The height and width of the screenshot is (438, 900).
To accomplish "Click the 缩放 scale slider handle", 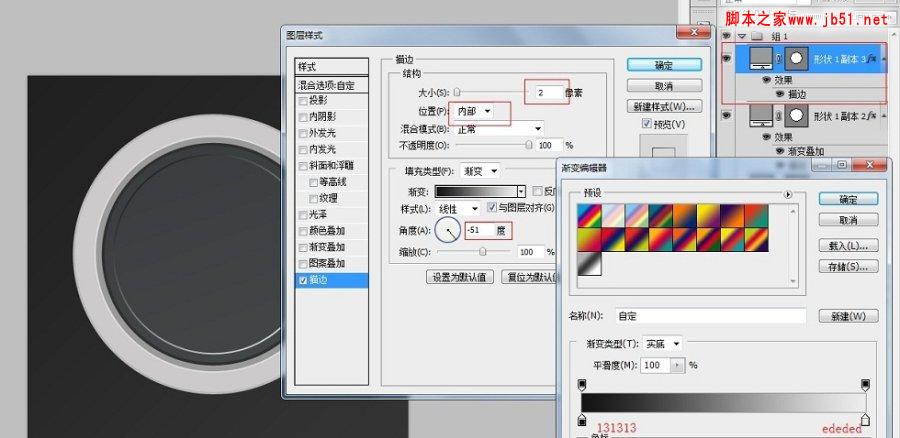I will pos(483,251).
